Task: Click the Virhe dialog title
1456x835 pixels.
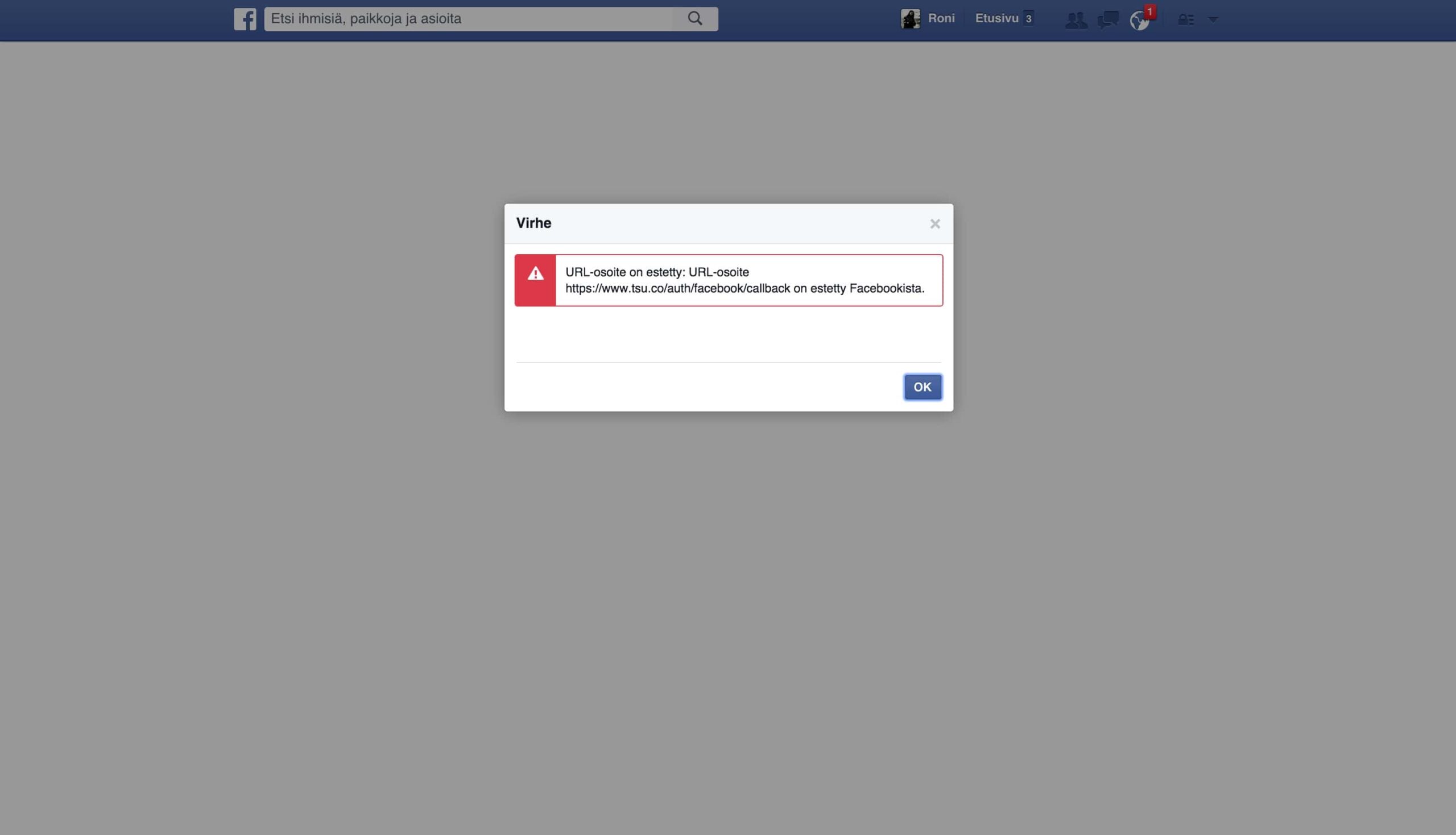Action: (533, 223)
